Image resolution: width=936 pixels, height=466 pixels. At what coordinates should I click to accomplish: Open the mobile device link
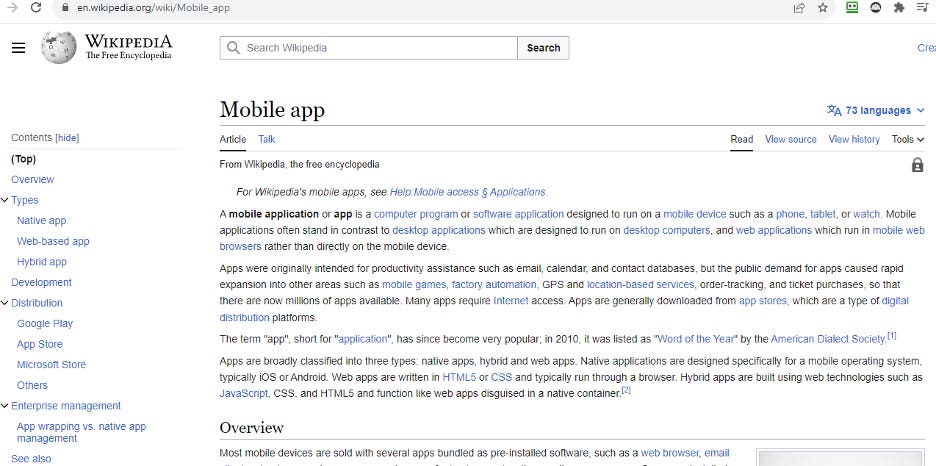(695, 214)
